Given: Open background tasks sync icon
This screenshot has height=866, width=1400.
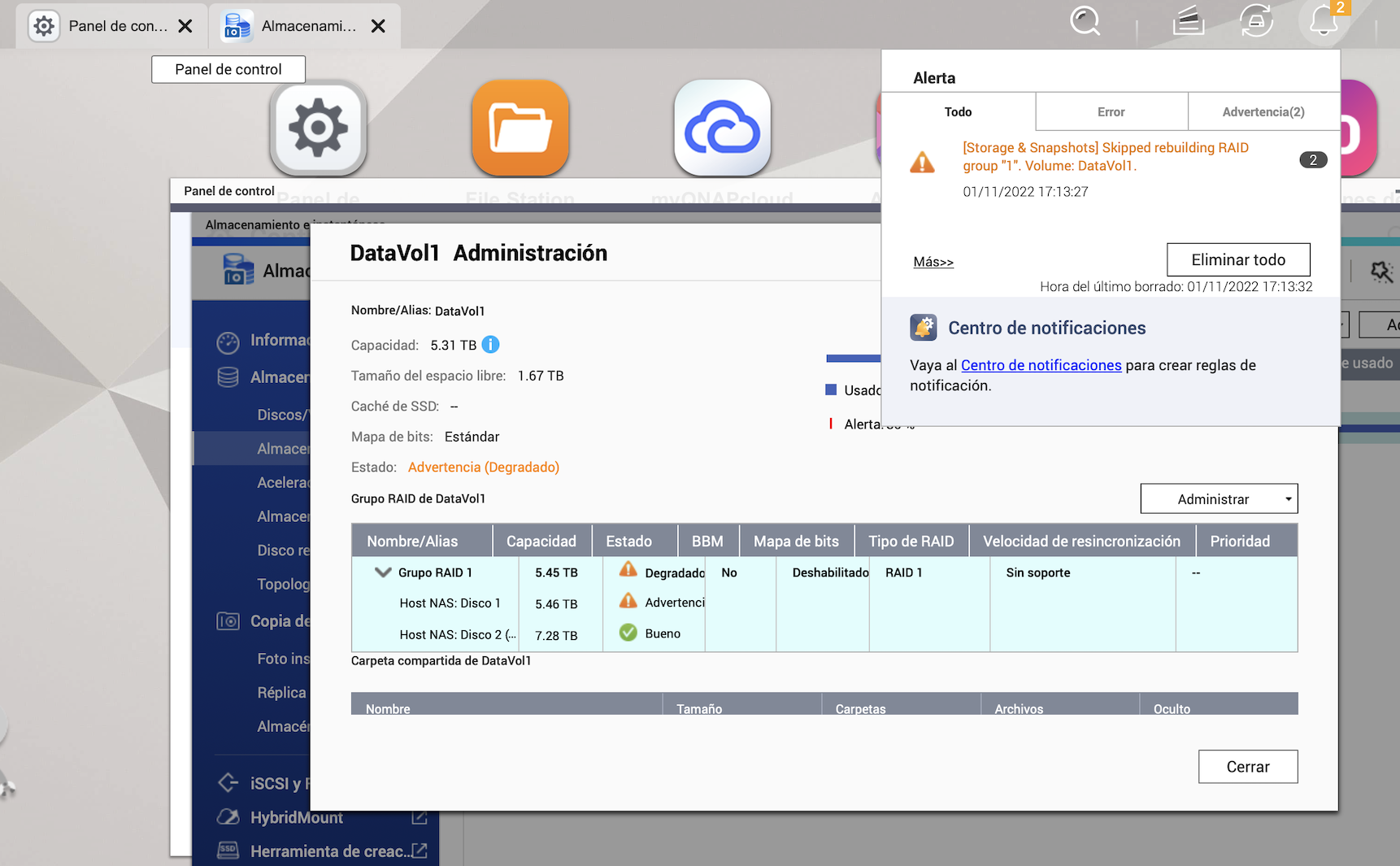Looking at the screenshot, I should pos(1256,21).
